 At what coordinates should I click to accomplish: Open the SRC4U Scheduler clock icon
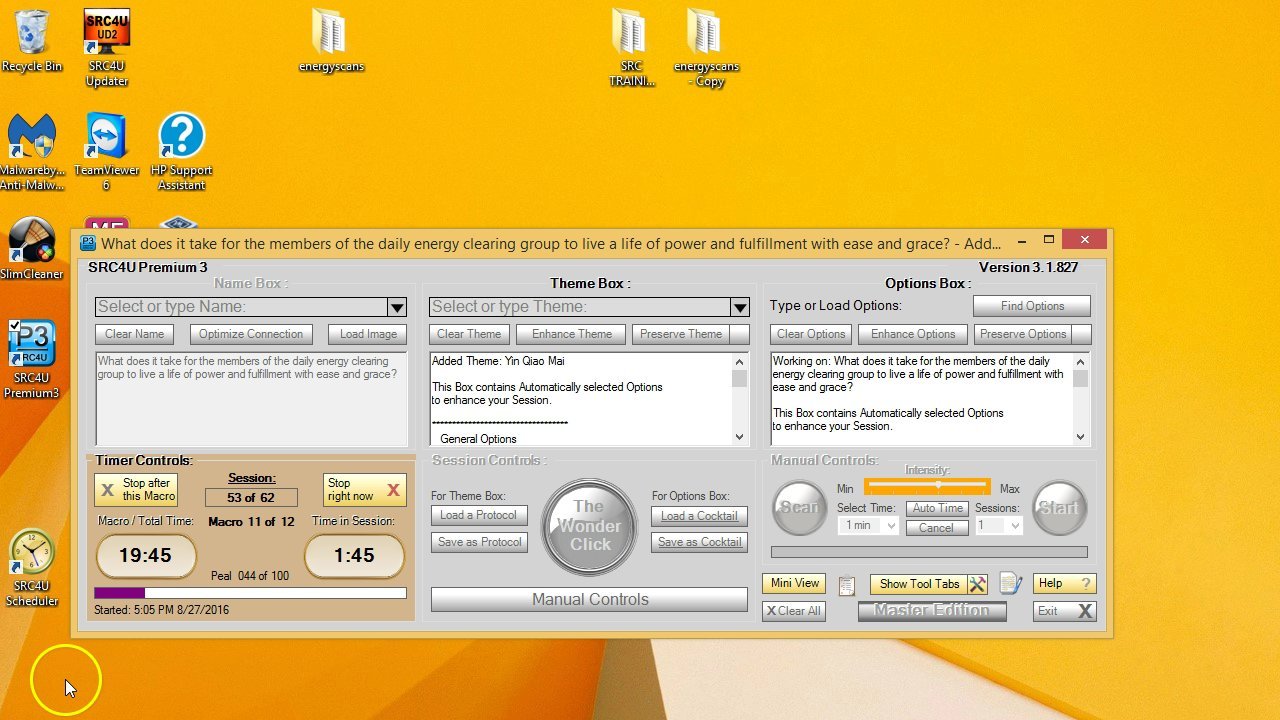coord(31,553)
